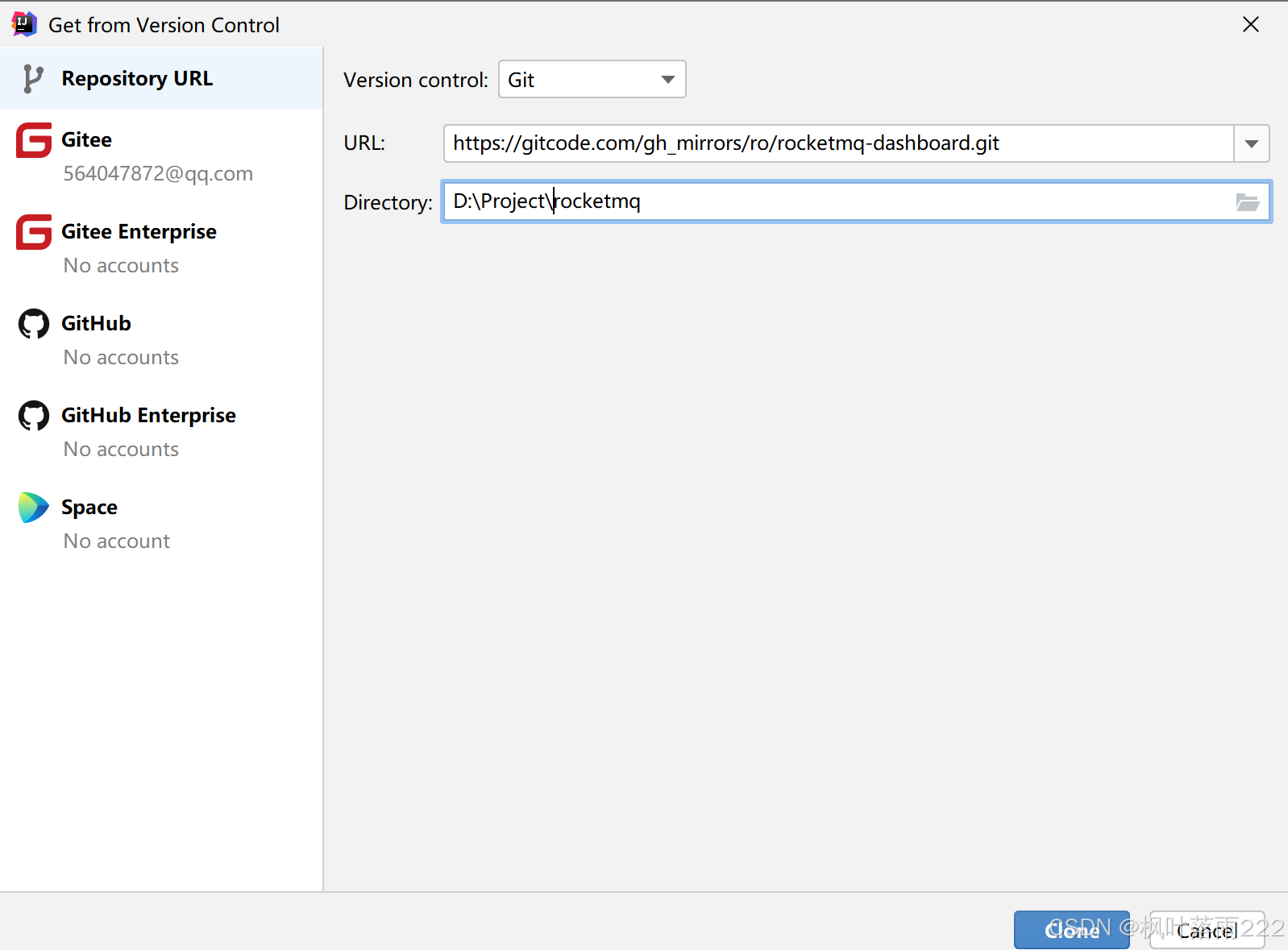Click 'No accounts' under Gitee Enterprise
1288x950 pixels.
(x=121, y=266)
